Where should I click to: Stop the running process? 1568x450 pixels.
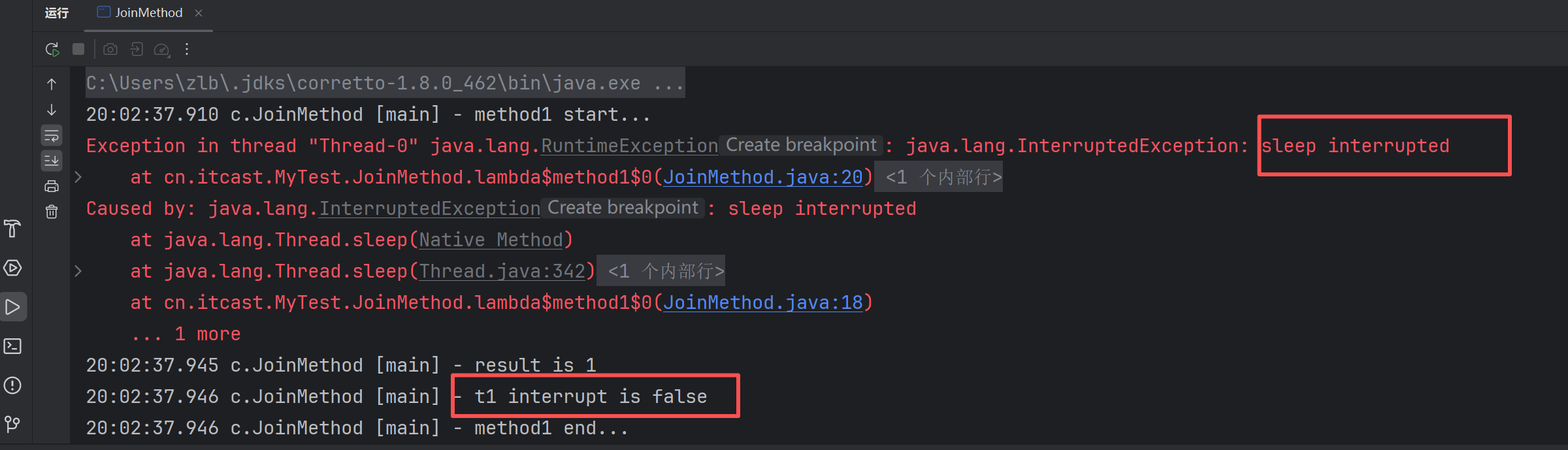[78, 49]
